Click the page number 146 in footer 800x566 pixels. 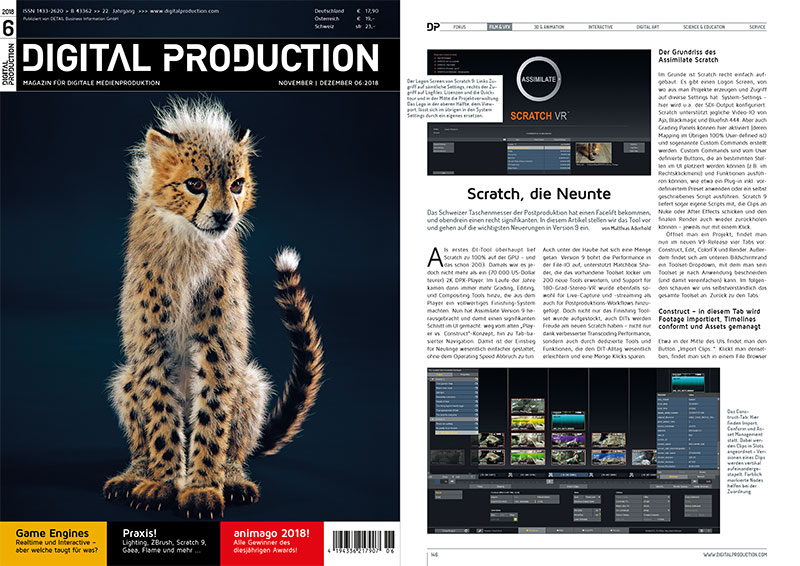point(434,554)
